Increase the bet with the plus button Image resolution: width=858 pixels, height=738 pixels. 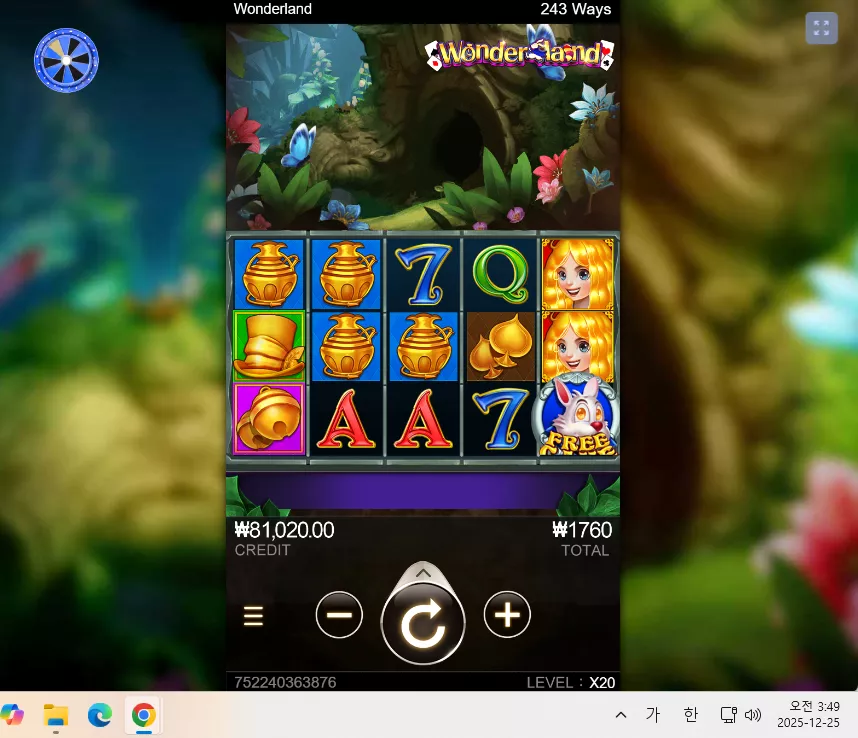(507, 614)
